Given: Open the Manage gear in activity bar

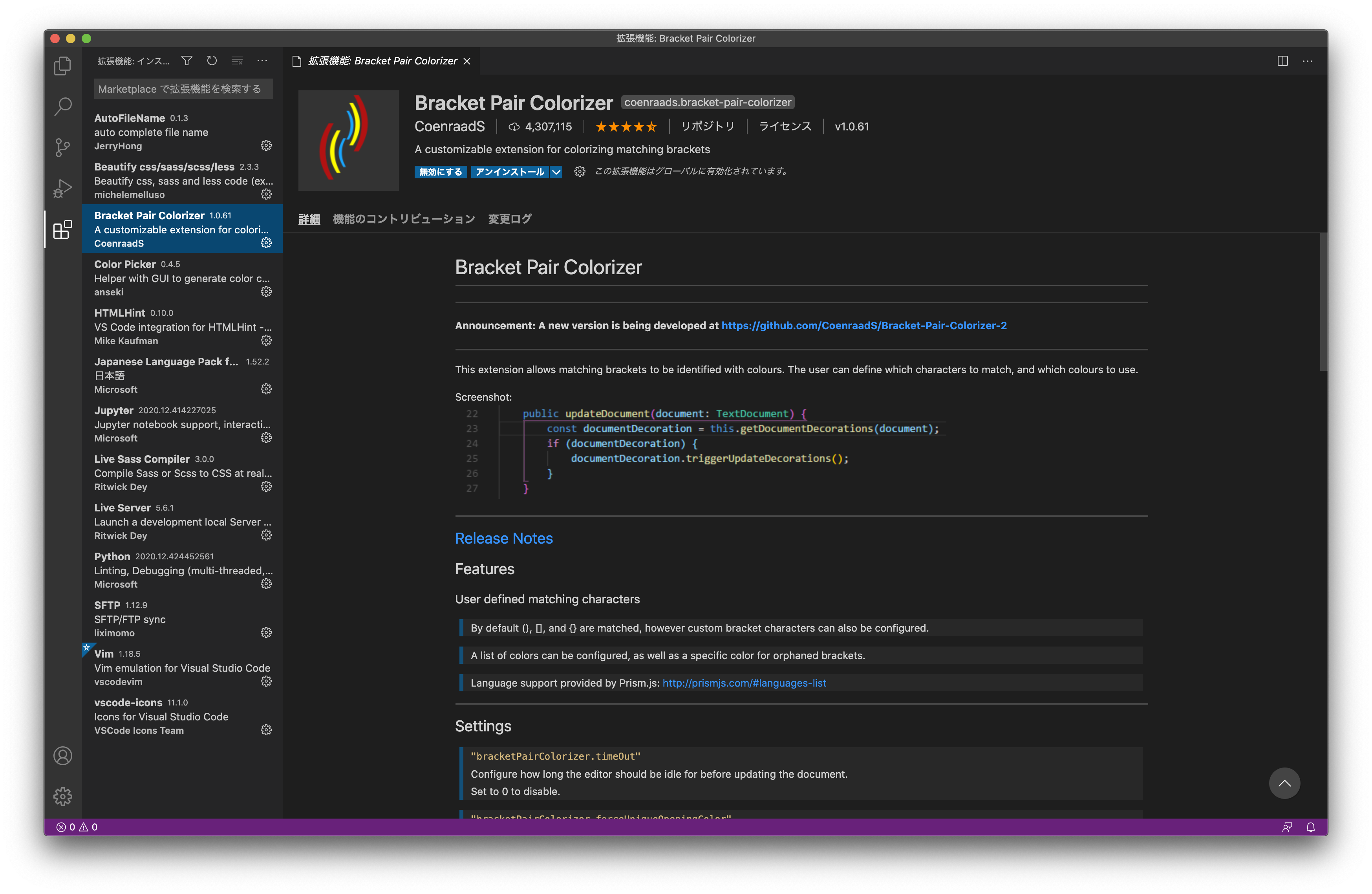Looking at the screenshot, I should [x=63, y=797].
